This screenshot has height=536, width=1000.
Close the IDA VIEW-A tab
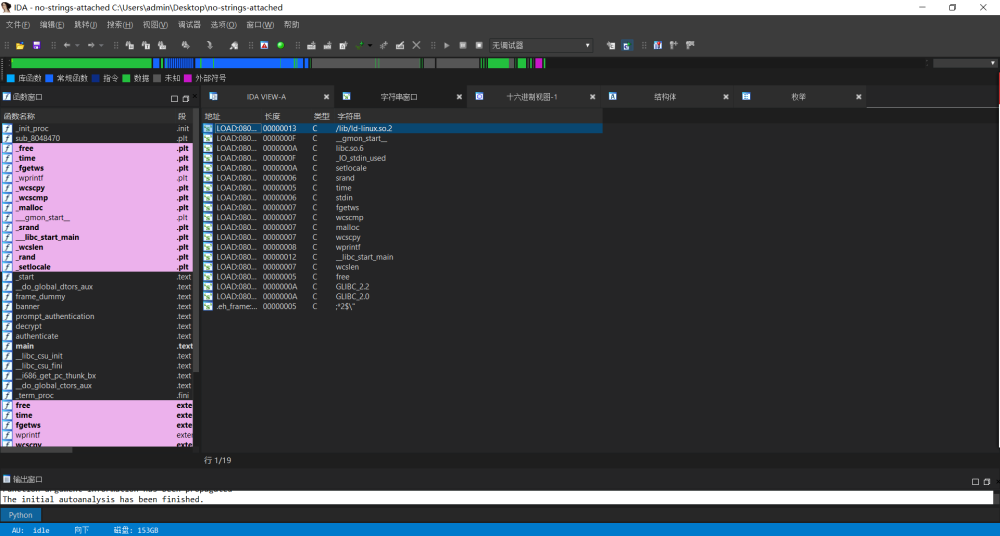tap(327, 97)
